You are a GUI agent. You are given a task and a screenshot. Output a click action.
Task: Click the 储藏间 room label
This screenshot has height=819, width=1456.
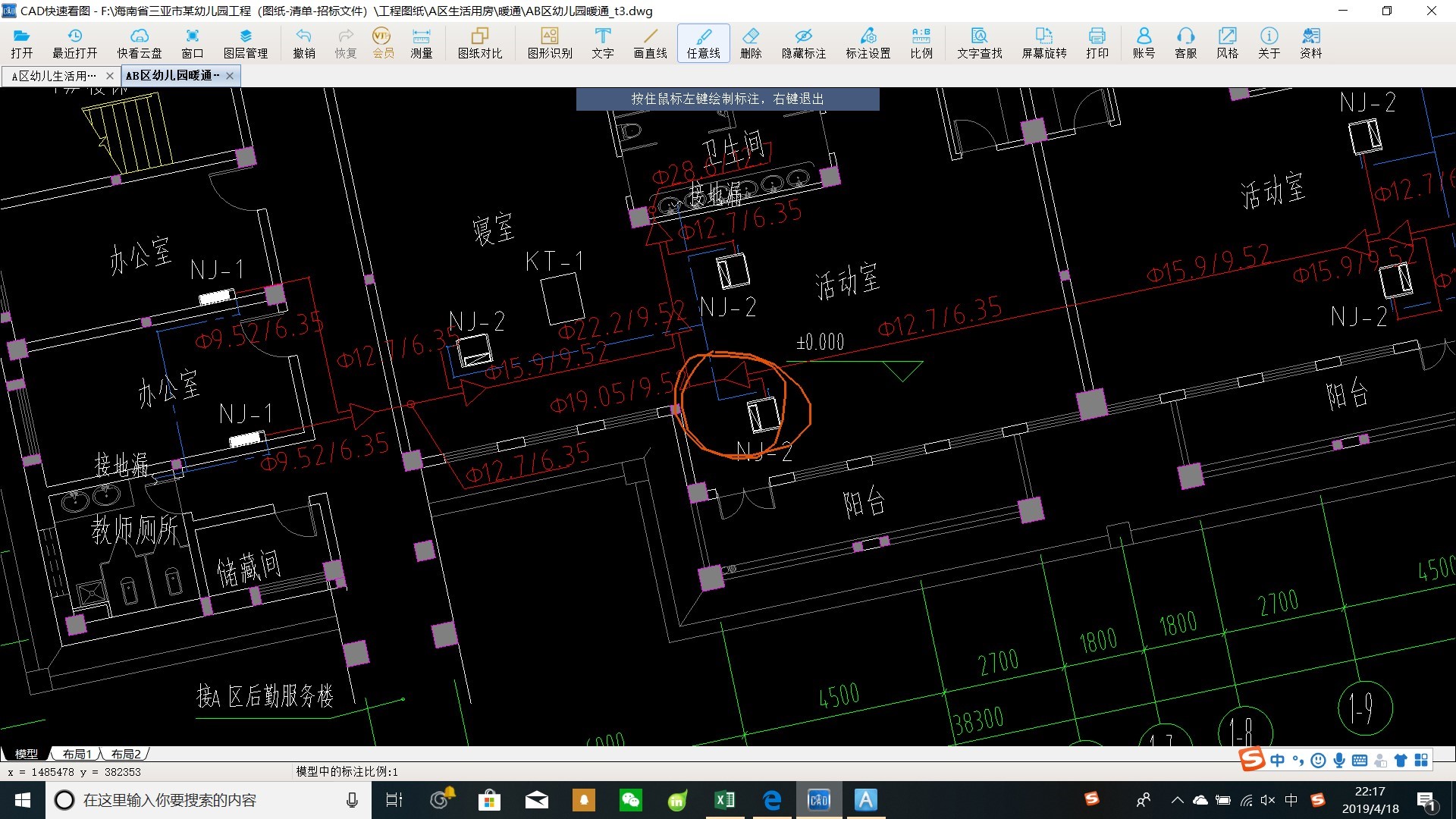[249, 569]
